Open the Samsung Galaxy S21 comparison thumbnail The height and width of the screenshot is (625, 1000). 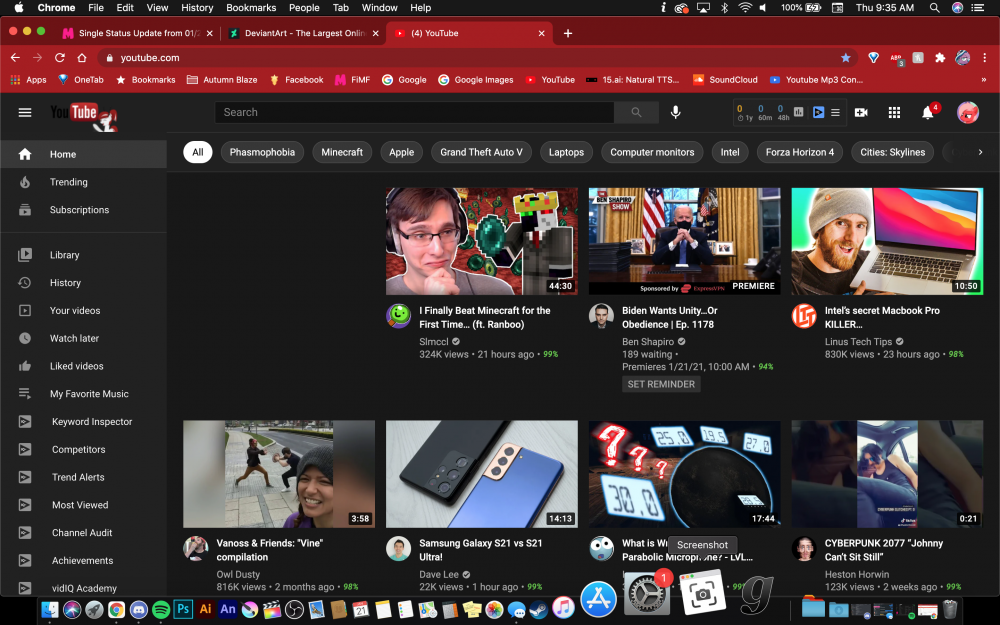tap(481, 474)
